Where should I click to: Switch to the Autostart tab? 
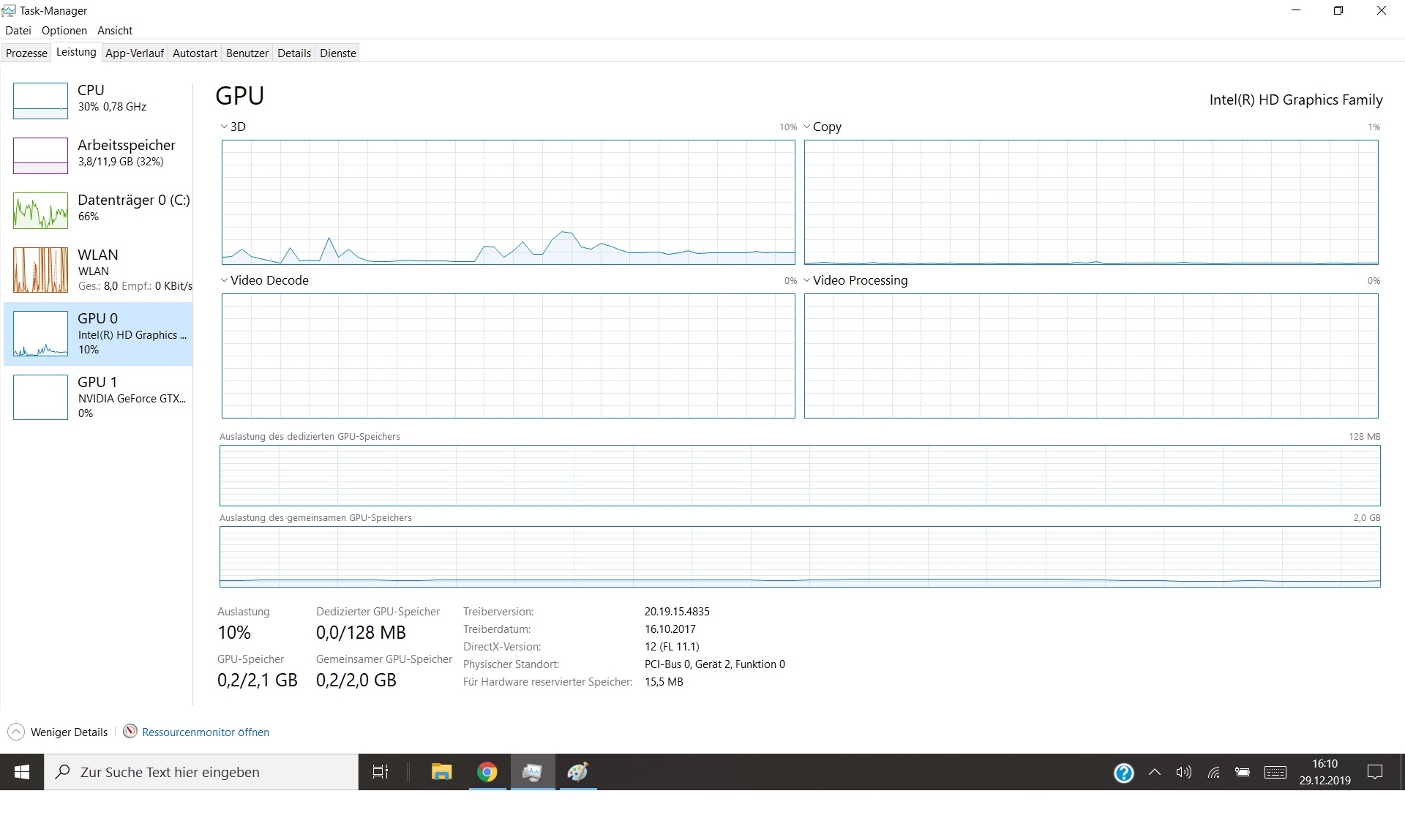click(195, 53)
